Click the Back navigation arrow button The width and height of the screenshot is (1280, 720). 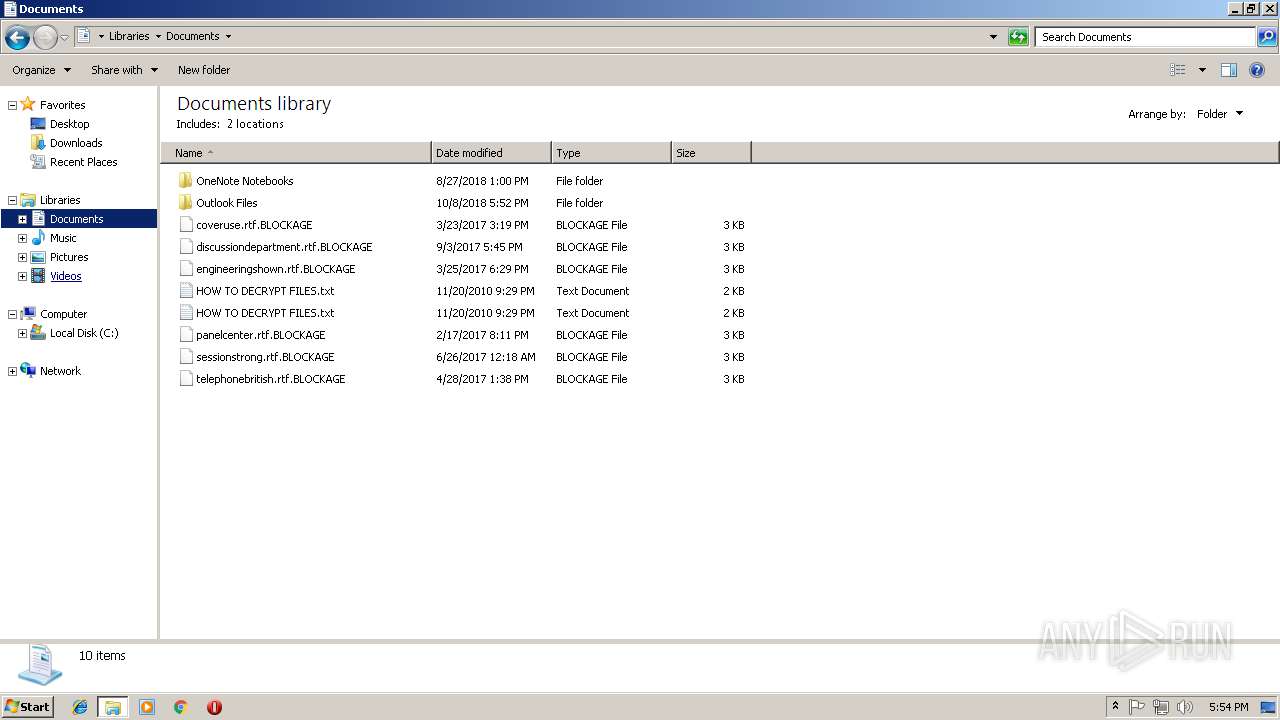click(17, 38)
